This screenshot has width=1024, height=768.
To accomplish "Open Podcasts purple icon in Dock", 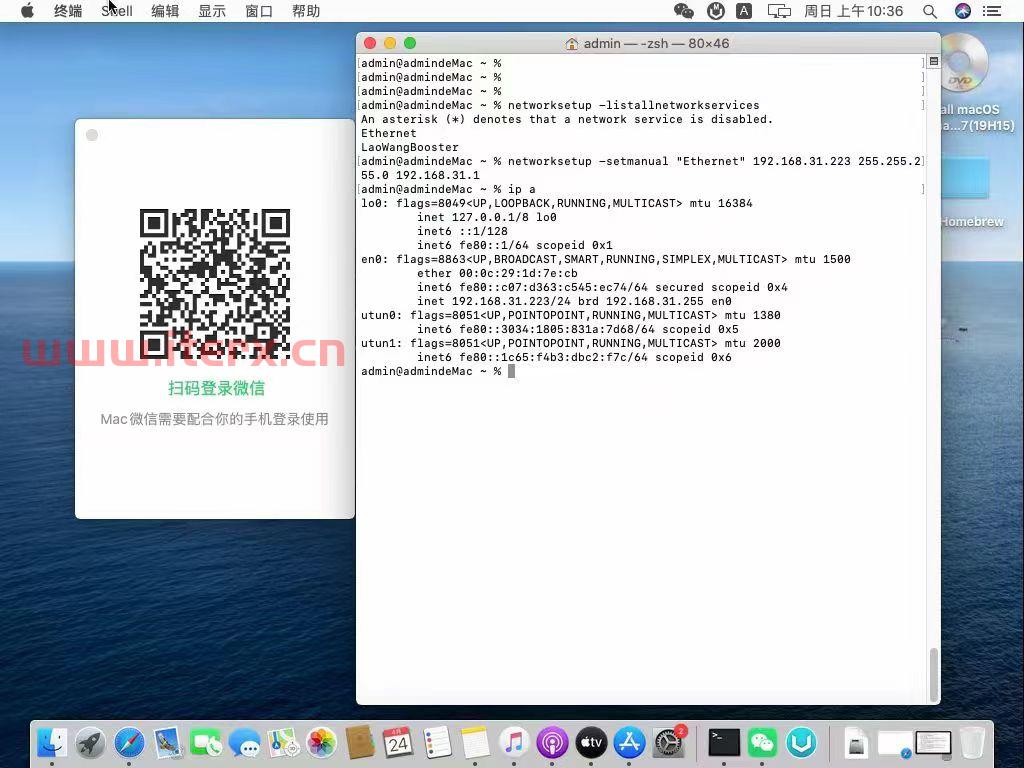I will click(x=552, y=743).
